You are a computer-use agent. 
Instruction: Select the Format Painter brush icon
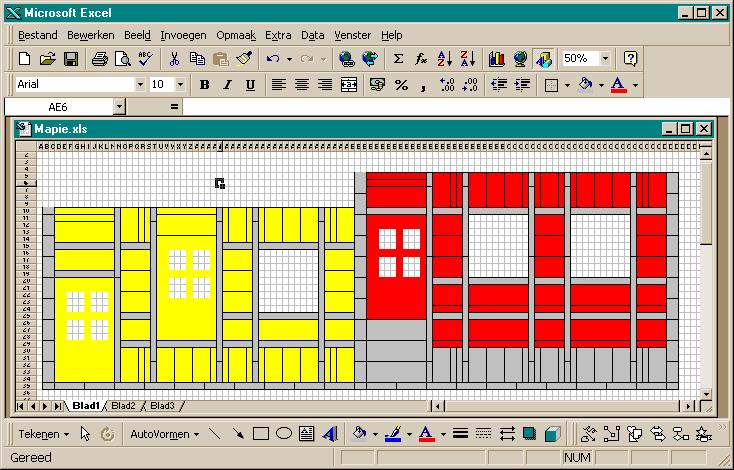click(244, 59)
